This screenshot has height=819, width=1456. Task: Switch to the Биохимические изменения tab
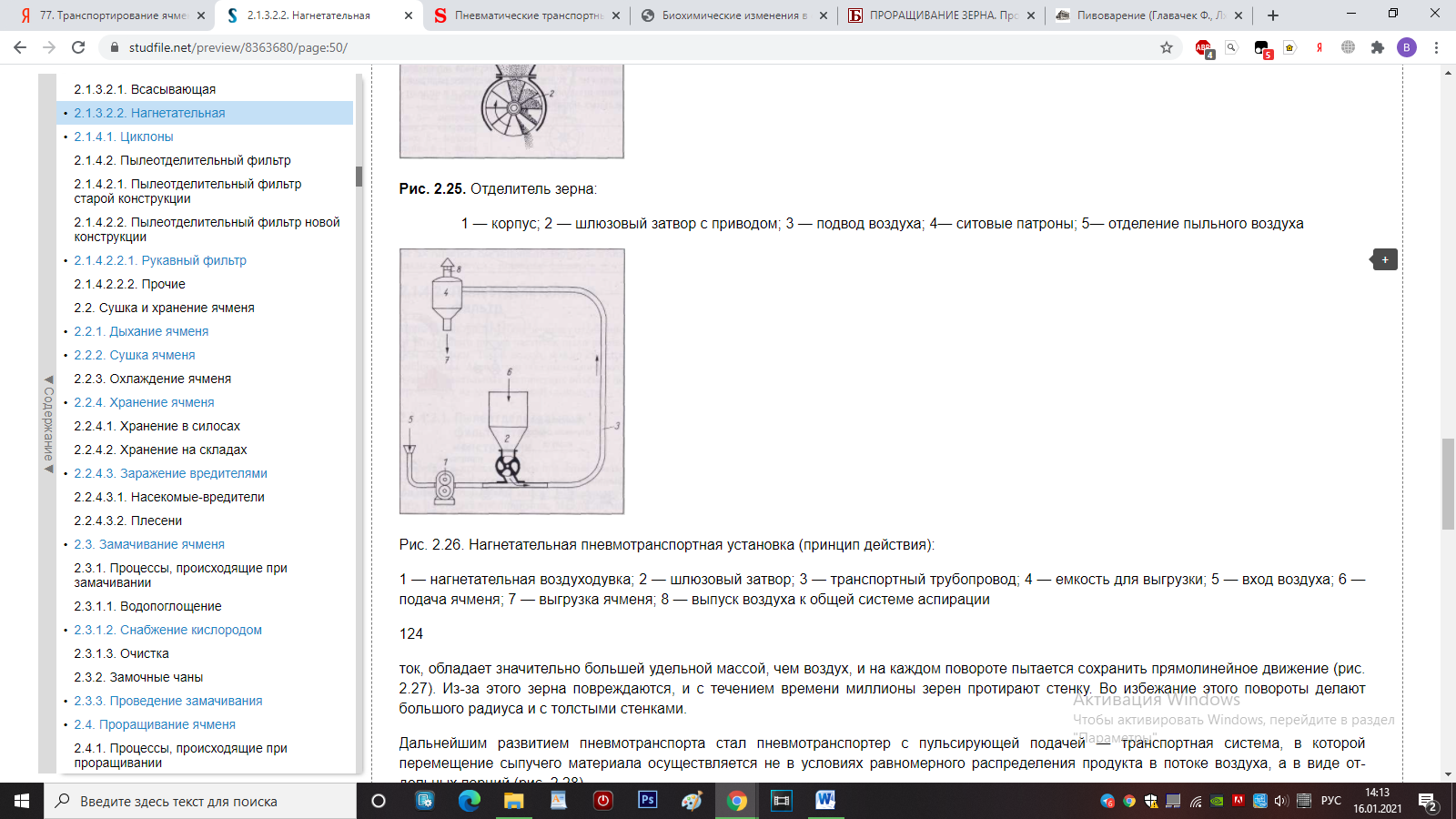point(733,15)
